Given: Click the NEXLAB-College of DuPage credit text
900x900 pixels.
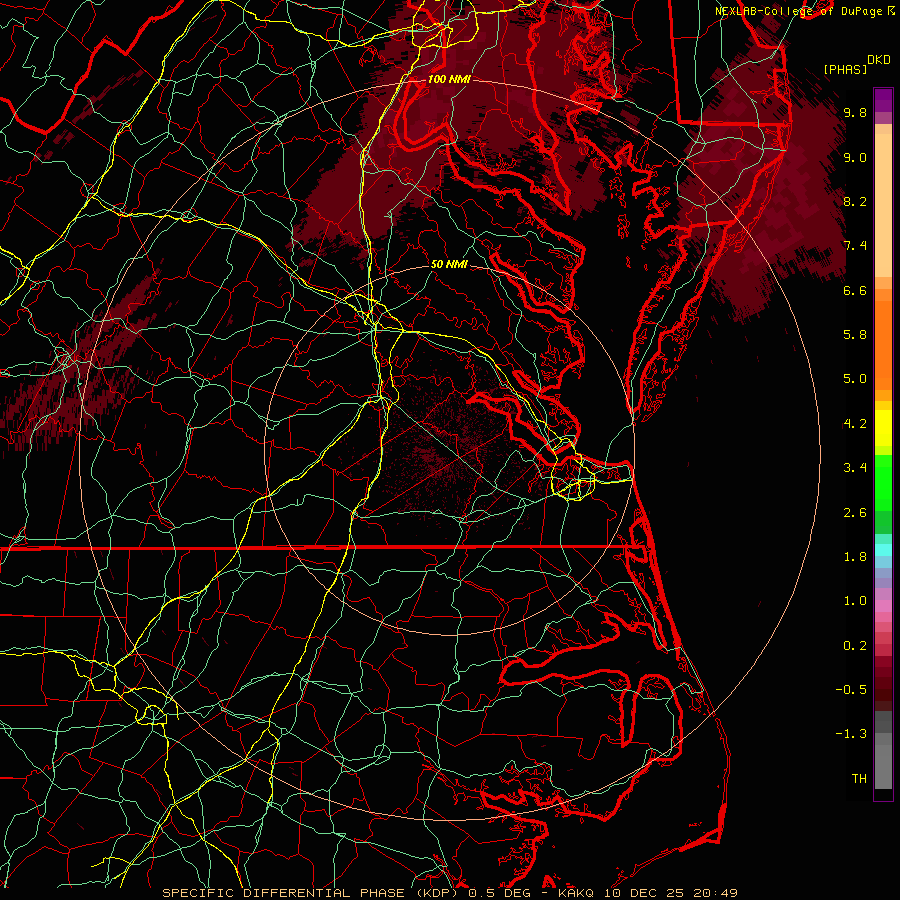Looking at the screenshot, I should [800, 11].
